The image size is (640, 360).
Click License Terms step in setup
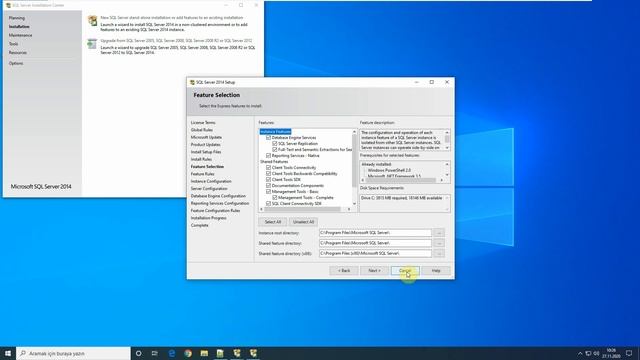click(x=203, y=122)
